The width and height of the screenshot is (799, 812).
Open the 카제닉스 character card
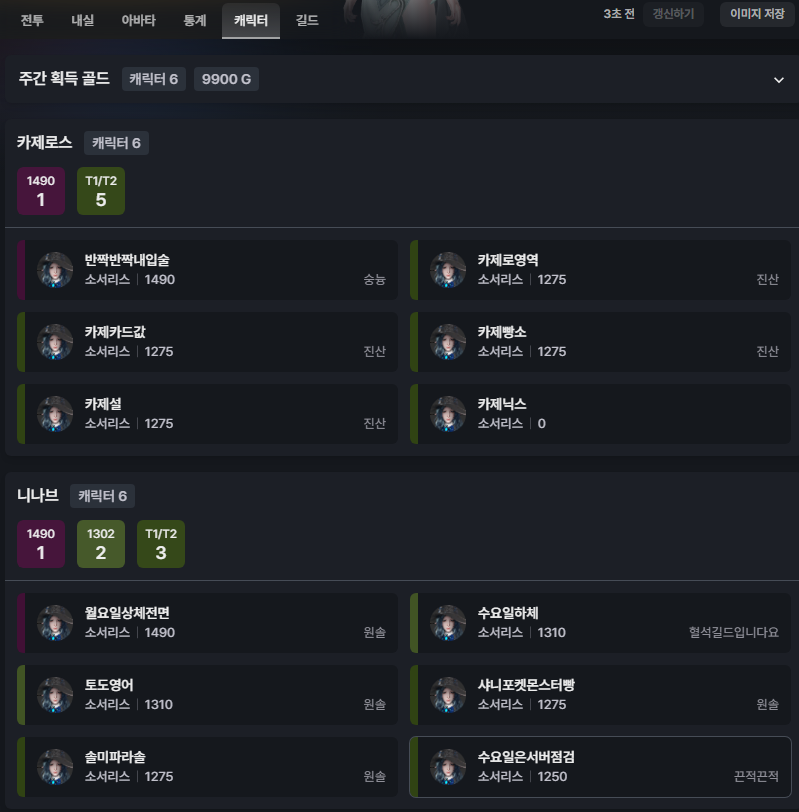point(600,414)
